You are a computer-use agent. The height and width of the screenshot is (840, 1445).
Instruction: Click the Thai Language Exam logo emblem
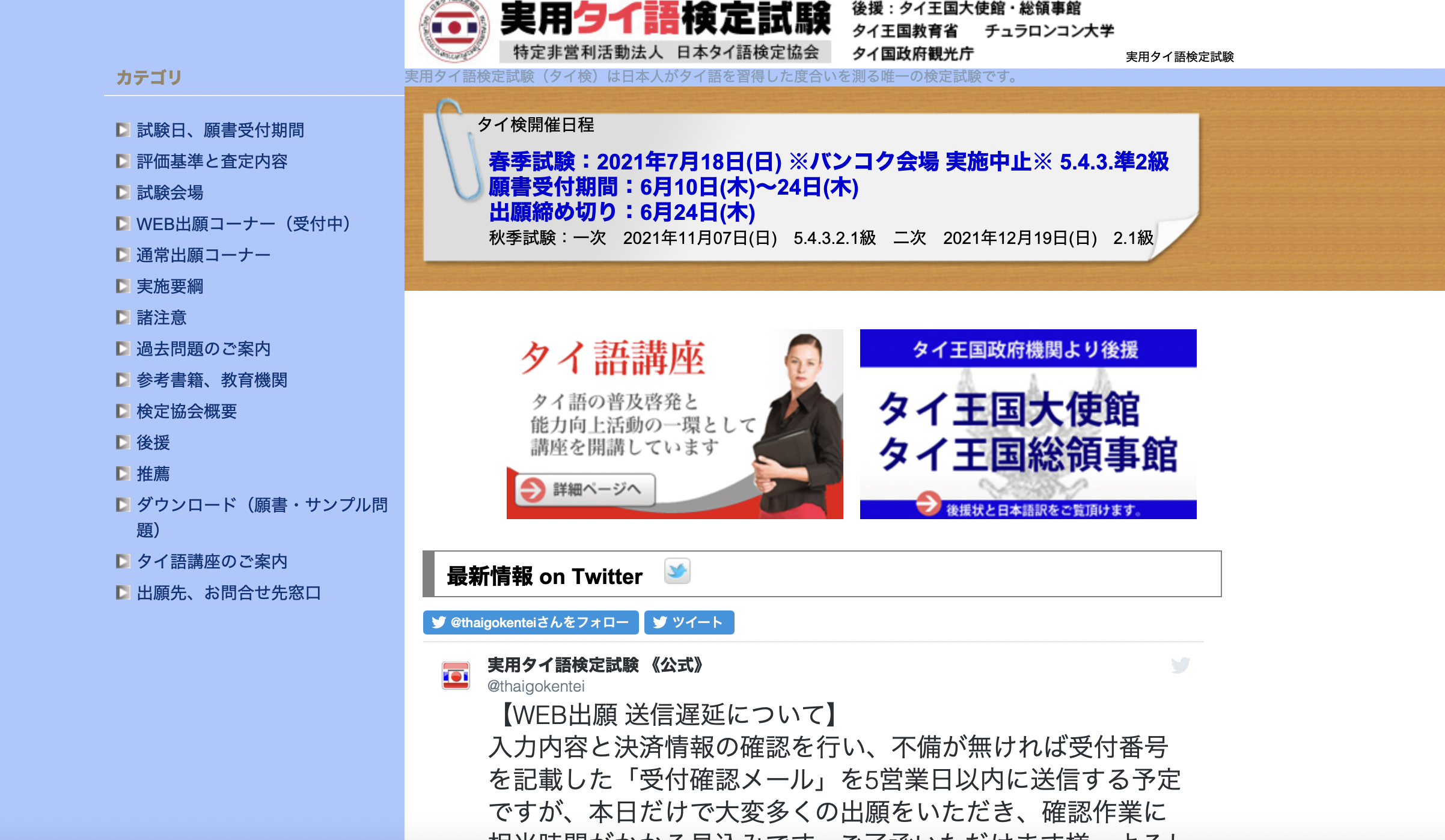(454, 29)
